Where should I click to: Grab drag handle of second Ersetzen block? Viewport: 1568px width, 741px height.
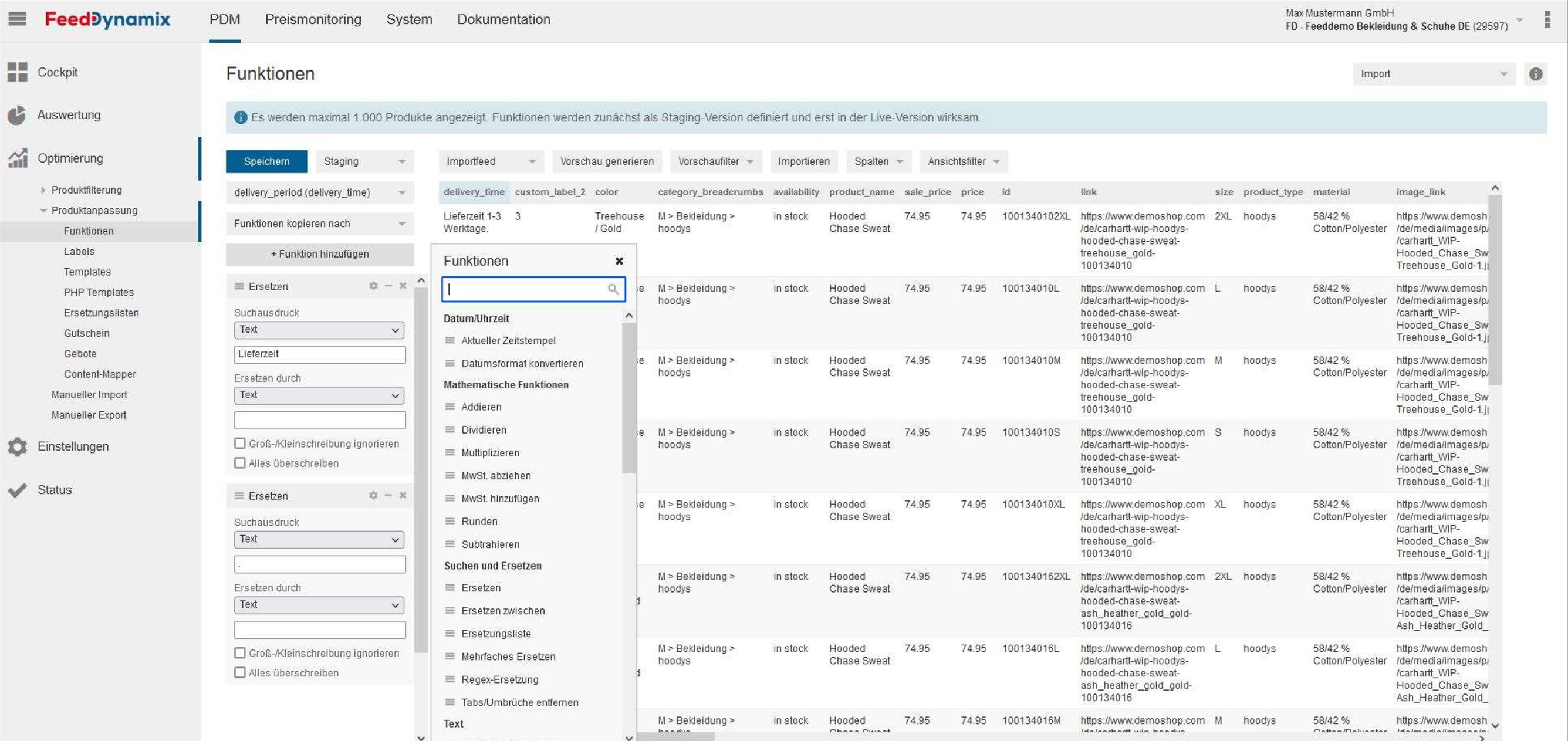point(239,496)
